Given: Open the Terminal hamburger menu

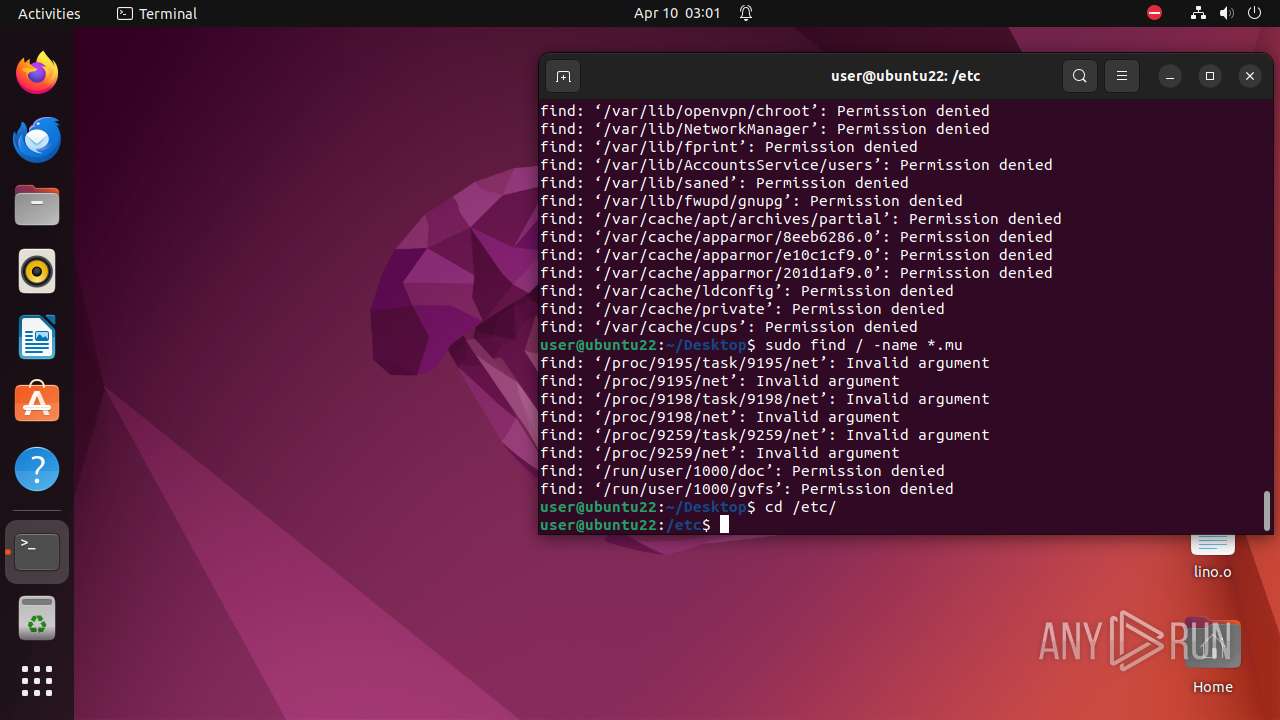Looking at the screenshot, I should coord(1122,76).
